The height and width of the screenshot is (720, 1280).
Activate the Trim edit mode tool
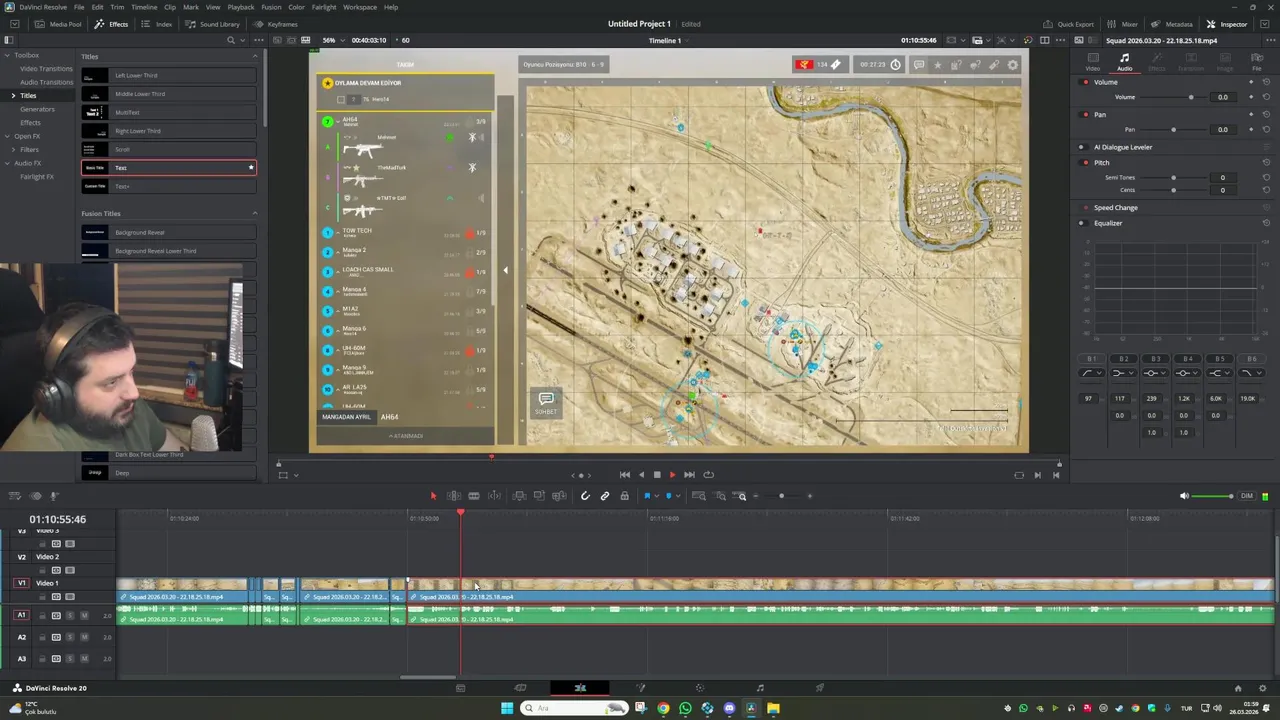click(x=453, y=496)
